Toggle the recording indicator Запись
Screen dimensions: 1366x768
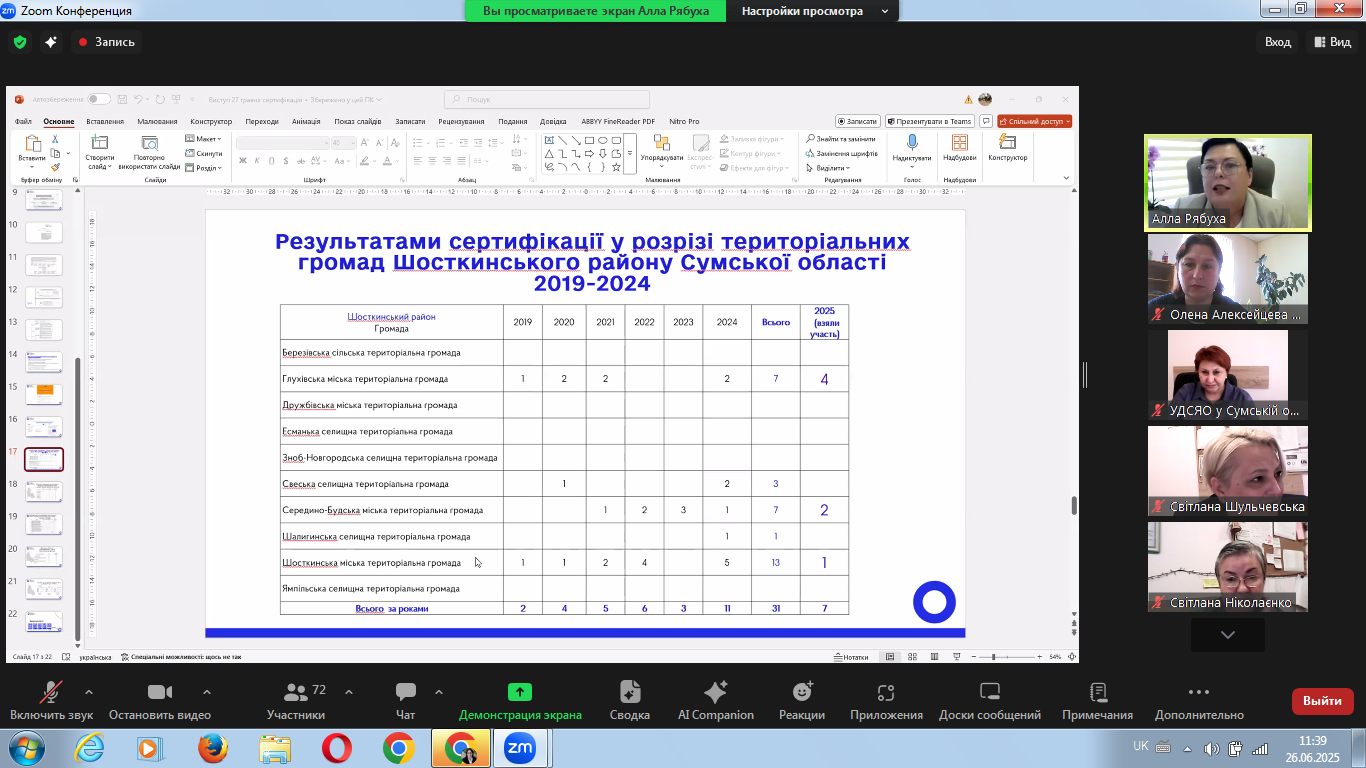(x=106, y=42)
